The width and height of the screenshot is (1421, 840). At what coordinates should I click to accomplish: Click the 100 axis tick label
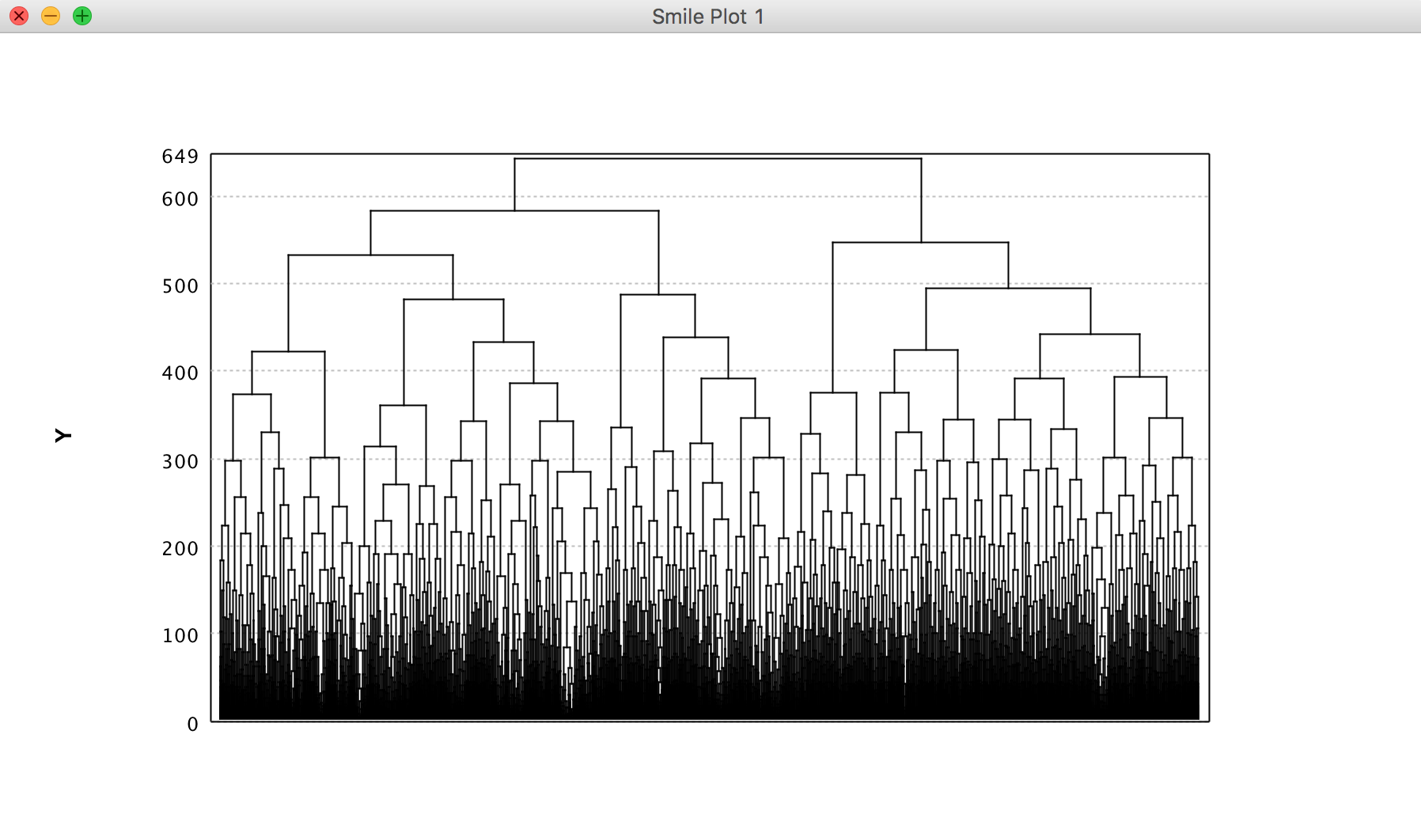pos(180,636)
